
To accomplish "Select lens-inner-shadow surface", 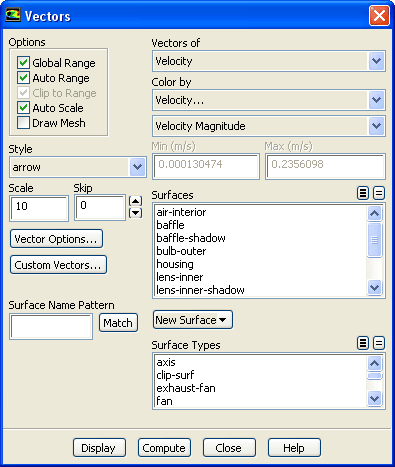I will [x=260, y=290].
